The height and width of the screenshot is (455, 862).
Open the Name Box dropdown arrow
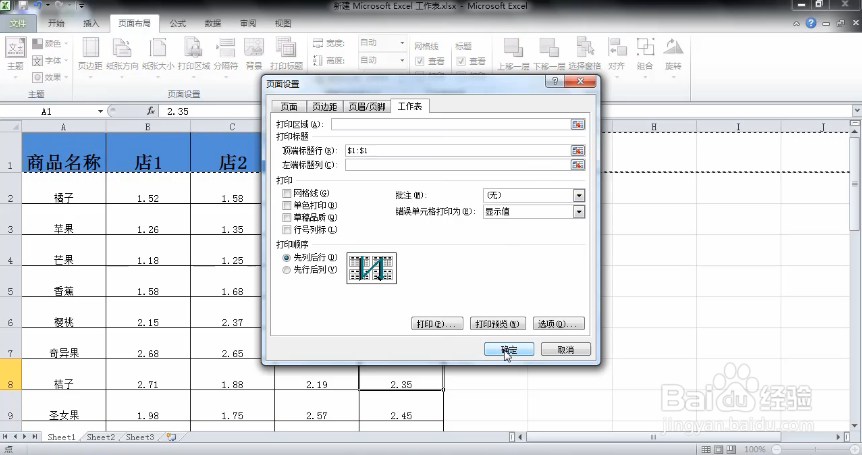(100, 112)
